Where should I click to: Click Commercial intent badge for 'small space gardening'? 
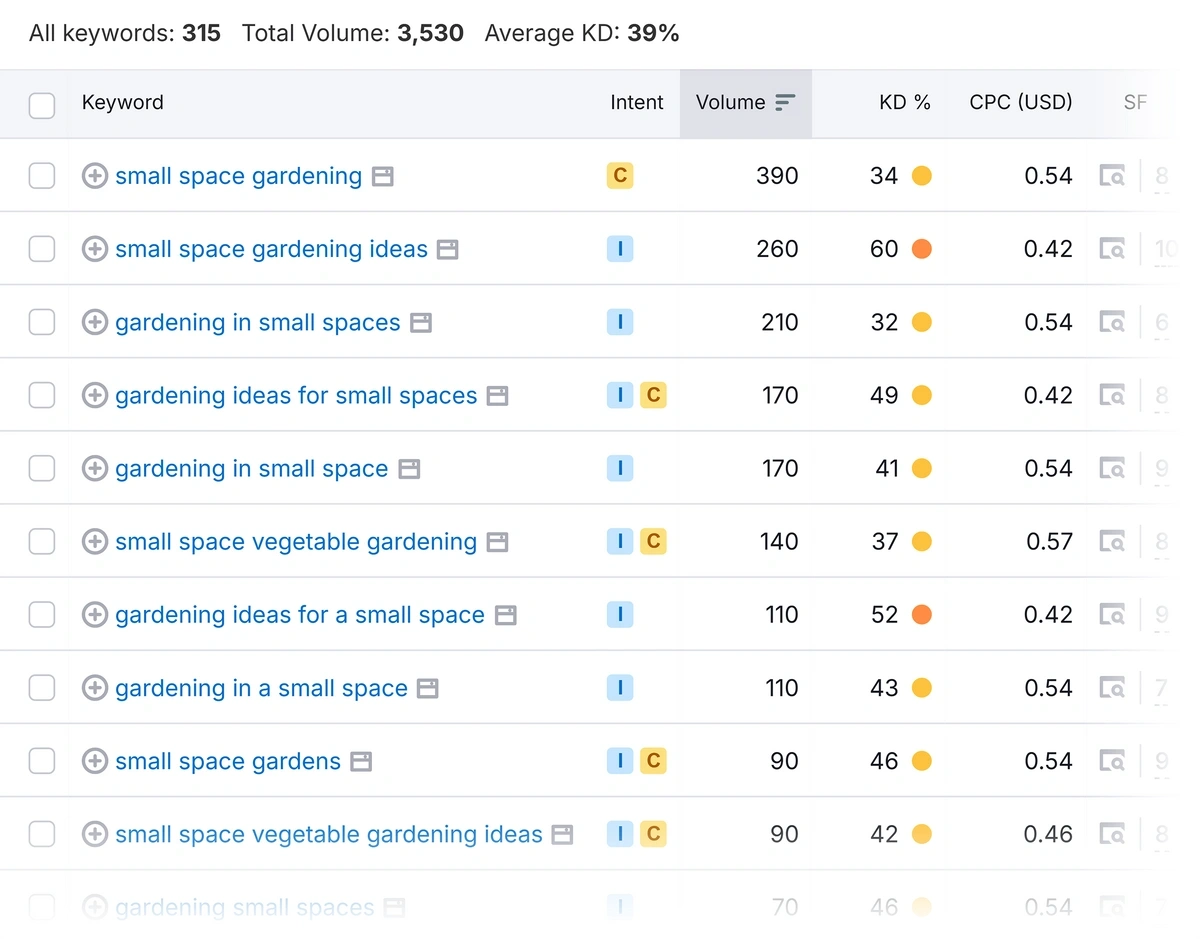click(x=620, y=176)
